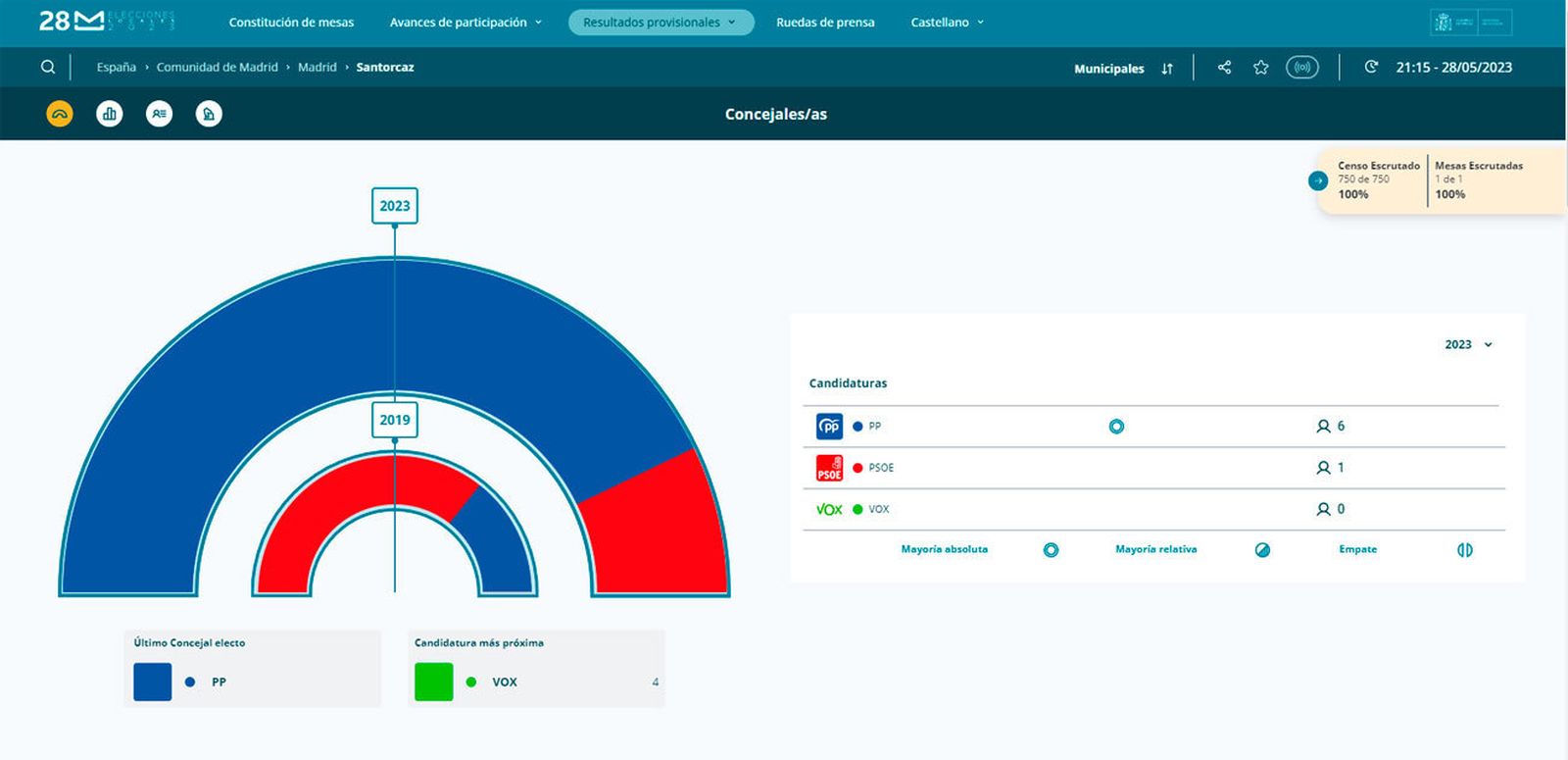Collapse the Censo Escrutado panel arrow
The width and height of the screenshot is (1568, 760).
tap(1318, 180)
